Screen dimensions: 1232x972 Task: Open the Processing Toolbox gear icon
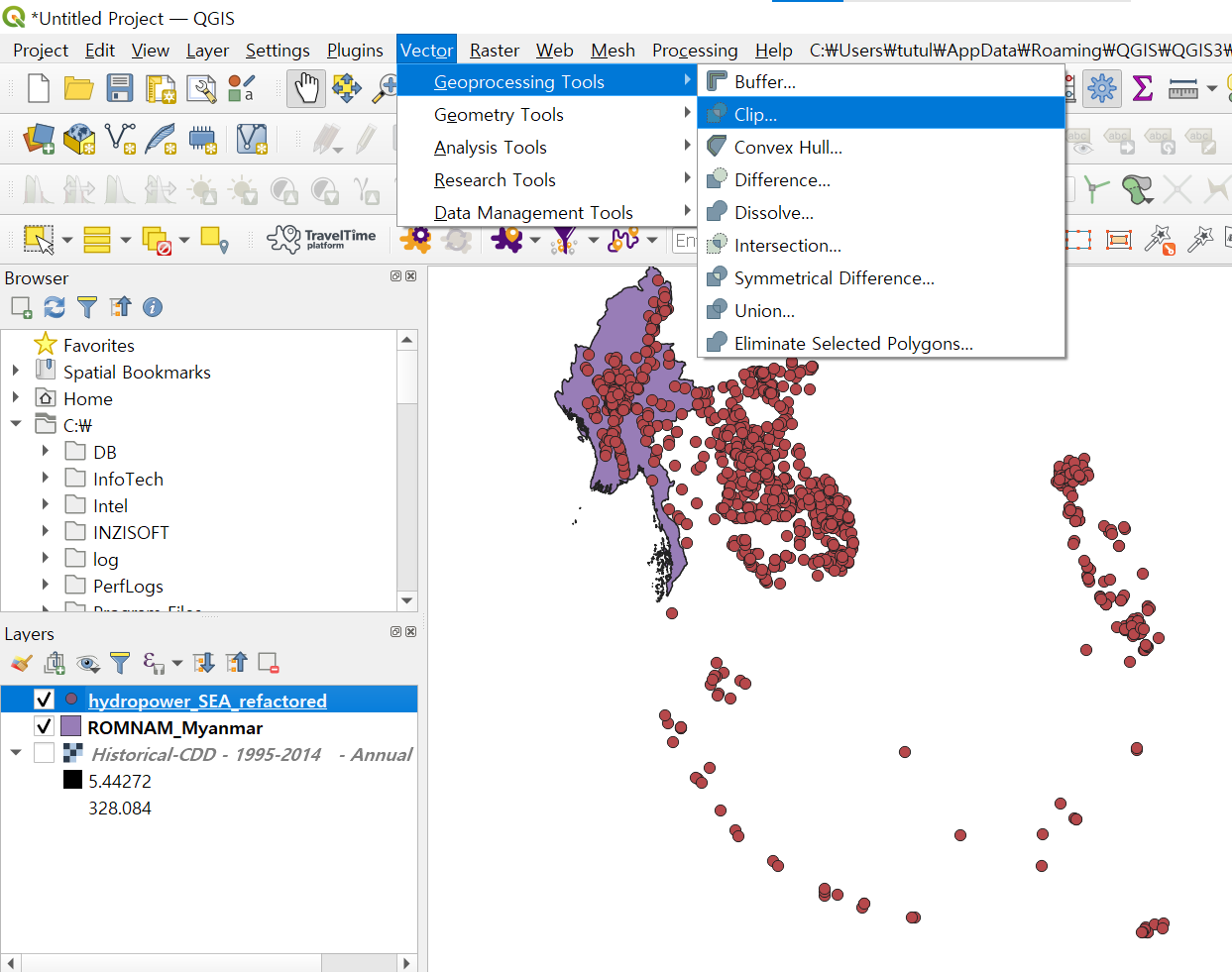(x=1101, y=88)
